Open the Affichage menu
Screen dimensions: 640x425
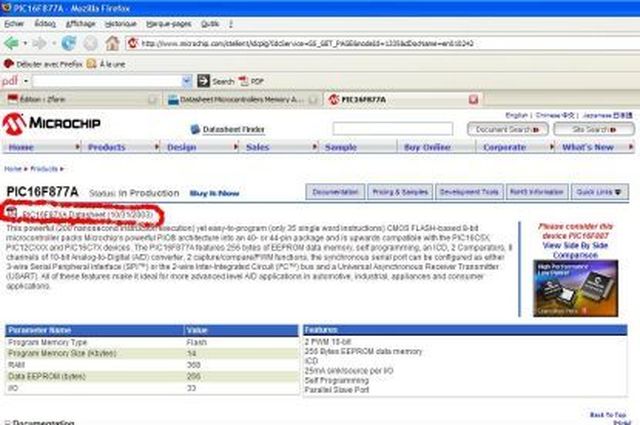tap(80, 24)
